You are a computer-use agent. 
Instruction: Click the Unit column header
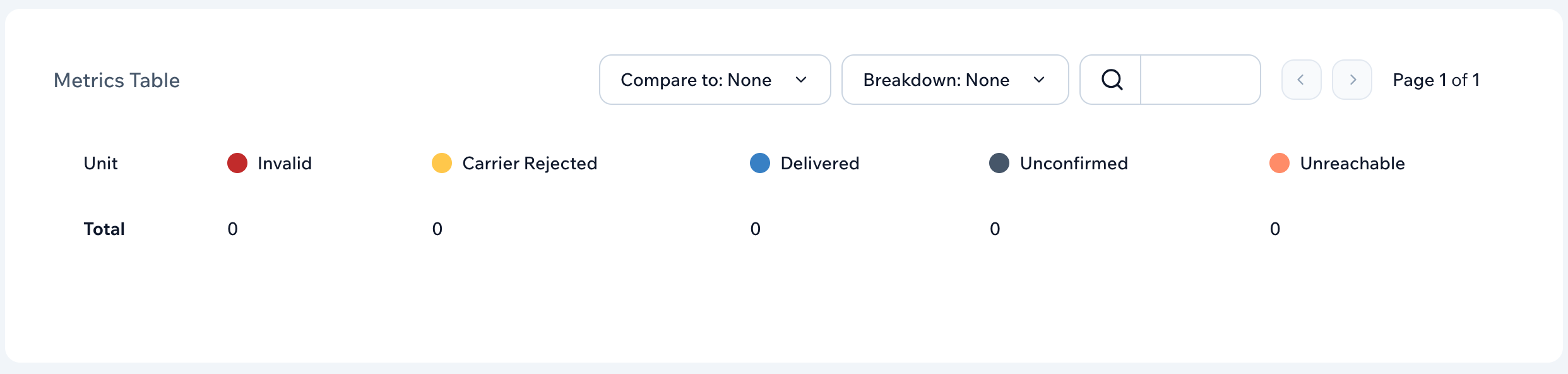[x=101, y=164]
